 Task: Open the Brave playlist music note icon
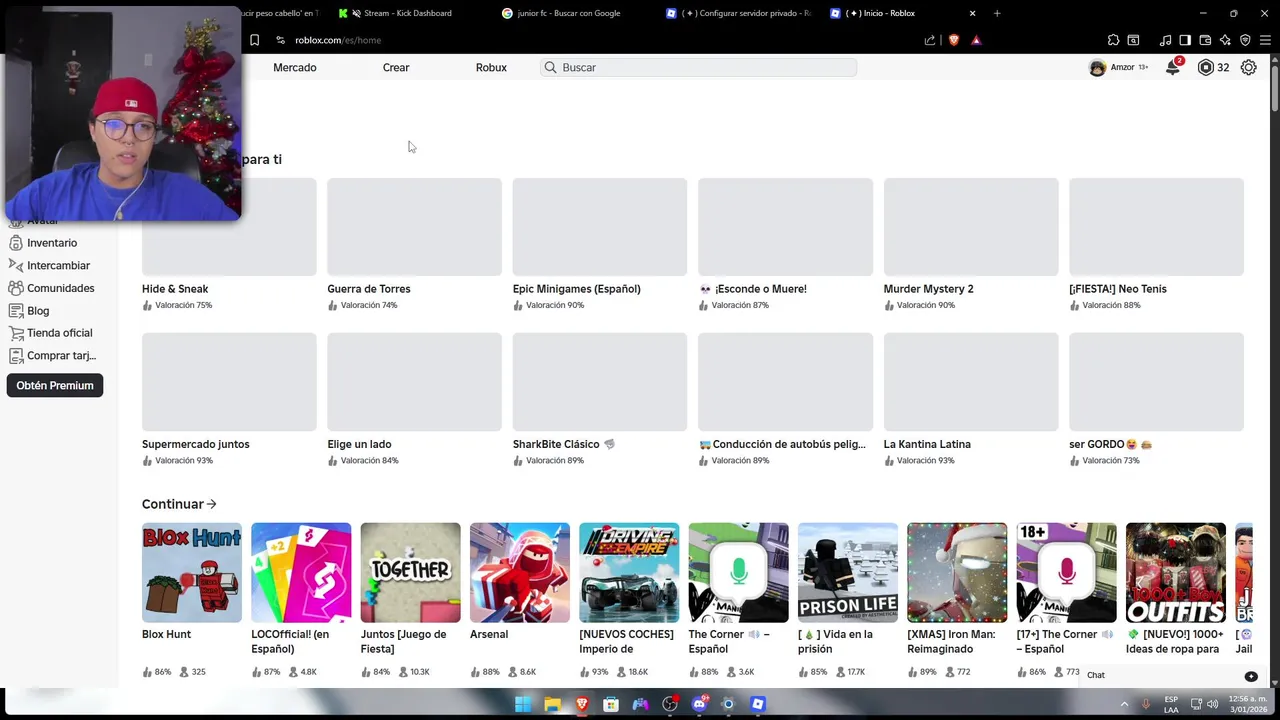point(1165,40)
